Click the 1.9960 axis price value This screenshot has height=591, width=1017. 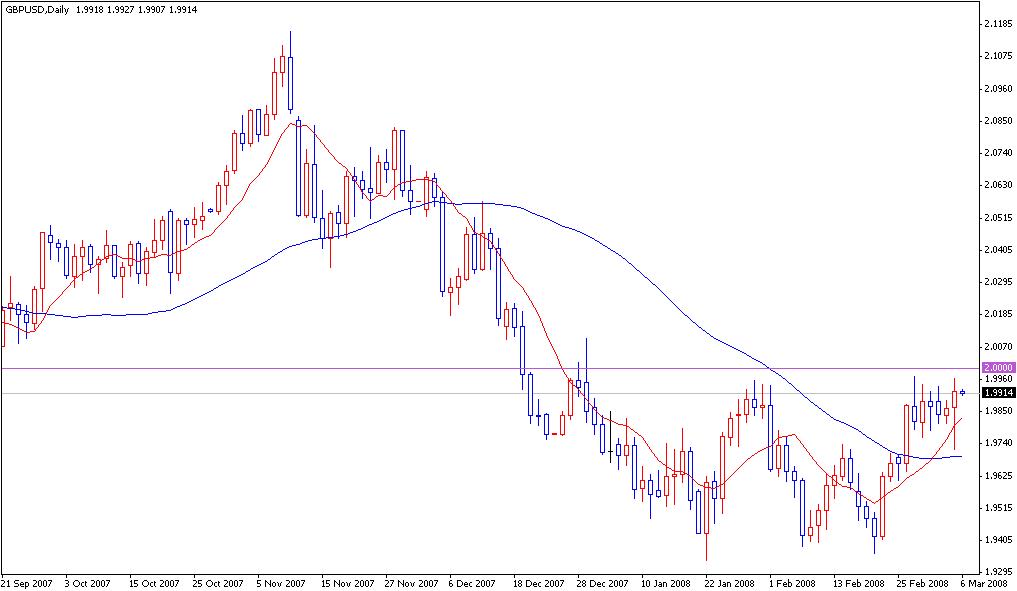pyautogui.click(x=999, y=380)
